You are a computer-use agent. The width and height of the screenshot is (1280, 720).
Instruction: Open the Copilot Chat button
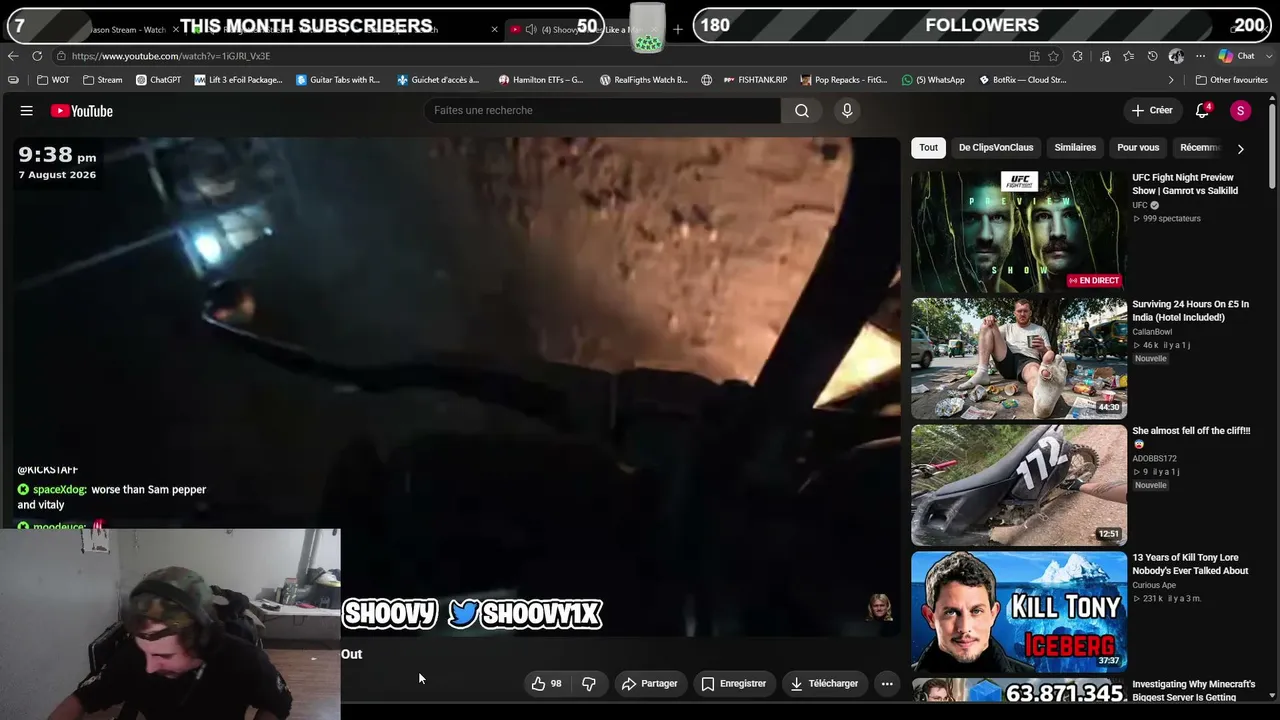1237,56
